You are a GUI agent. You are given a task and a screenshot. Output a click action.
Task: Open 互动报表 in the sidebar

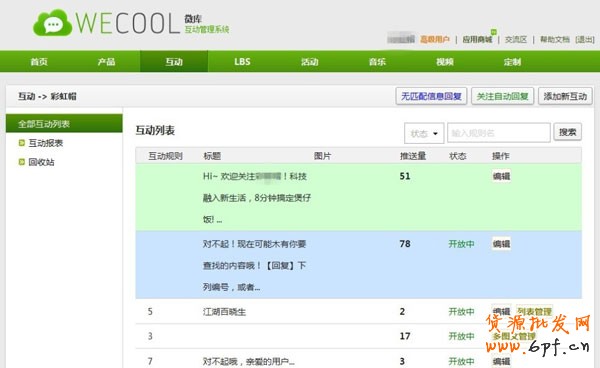[46, 143]
